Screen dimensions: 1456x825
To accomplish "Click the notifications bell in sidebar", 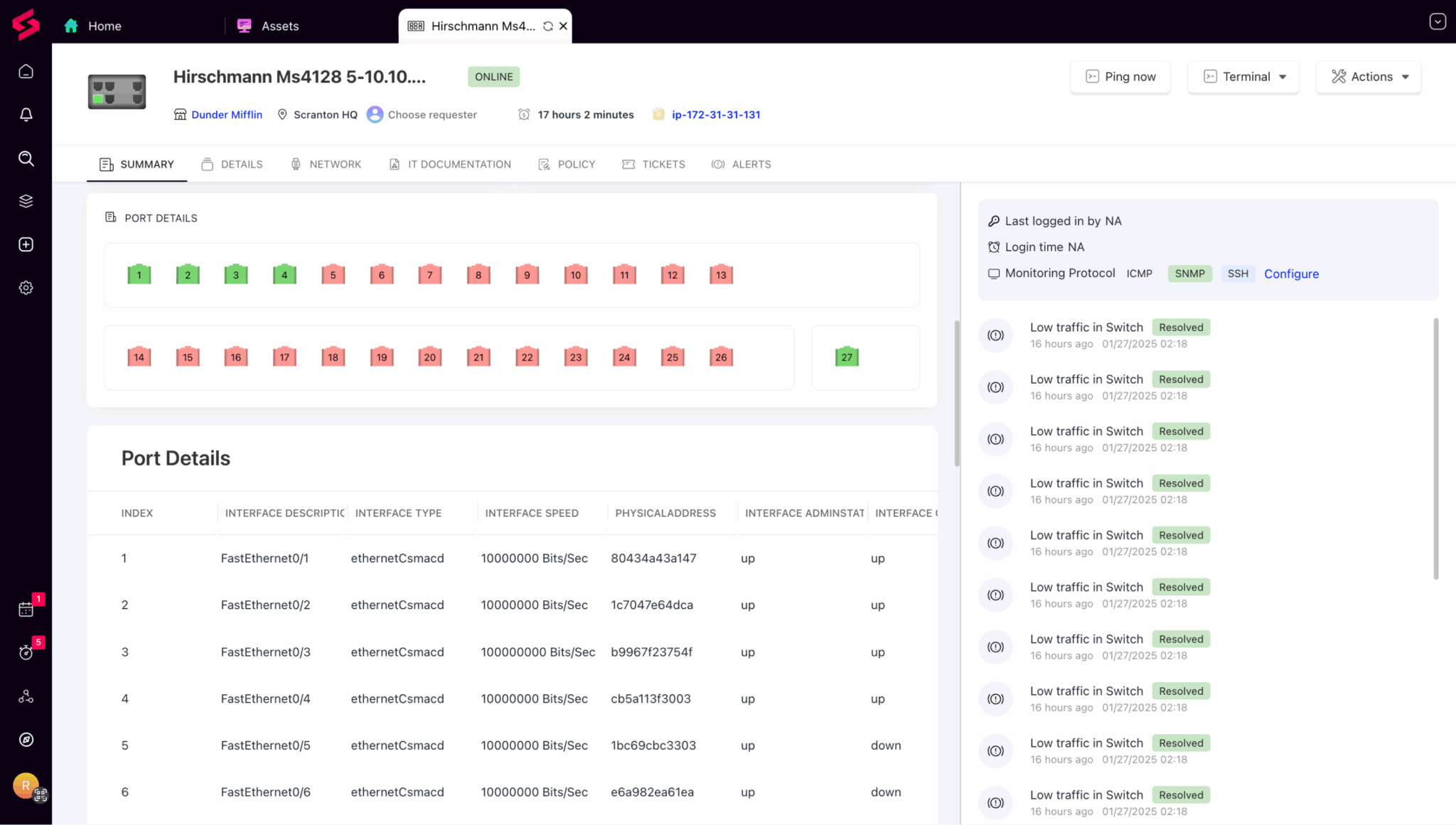I will (x=26, y=114).
